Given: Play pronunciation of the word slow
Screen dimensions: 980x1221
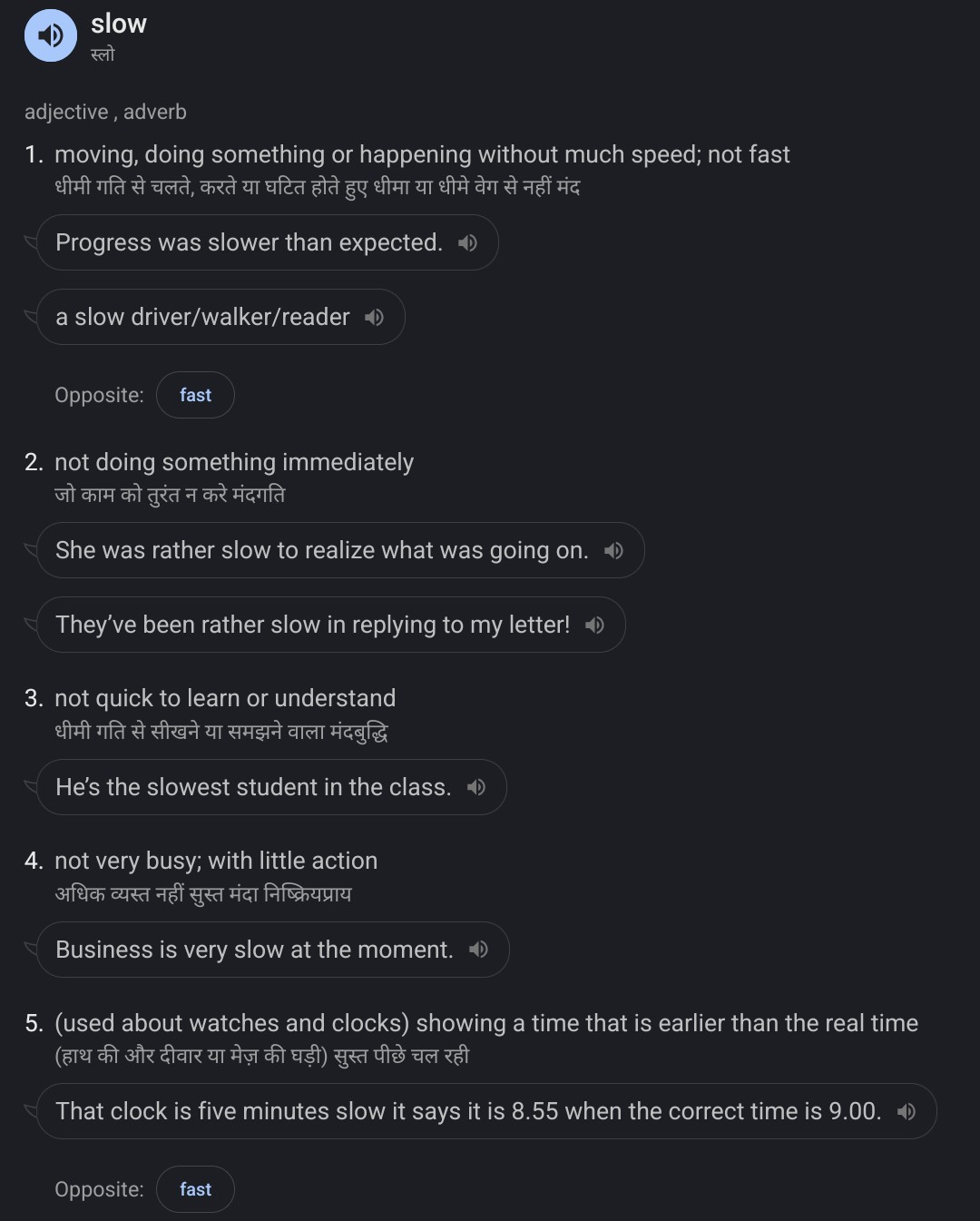Looking at the screenshot, I should pos(51,35).
